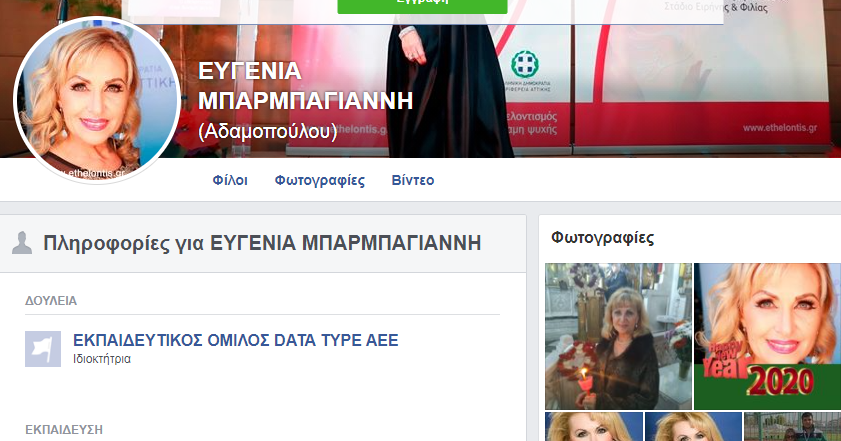This screenshot has height=441, width=841.
Task: Open the bottom-left portrait thumbnail in photos
Action: coord(594,427)
